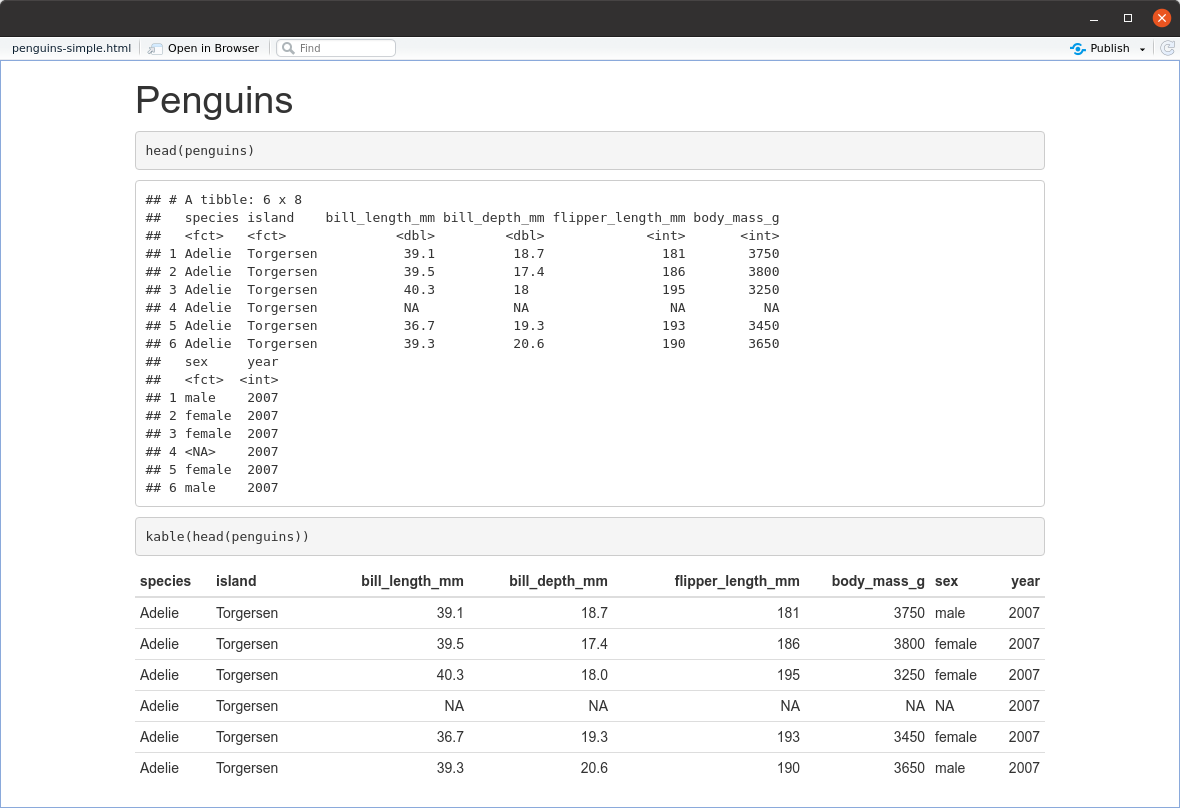This screenshot has height=808, width=1180.
Task: Click the Penguins page heading
Action: 214,100
